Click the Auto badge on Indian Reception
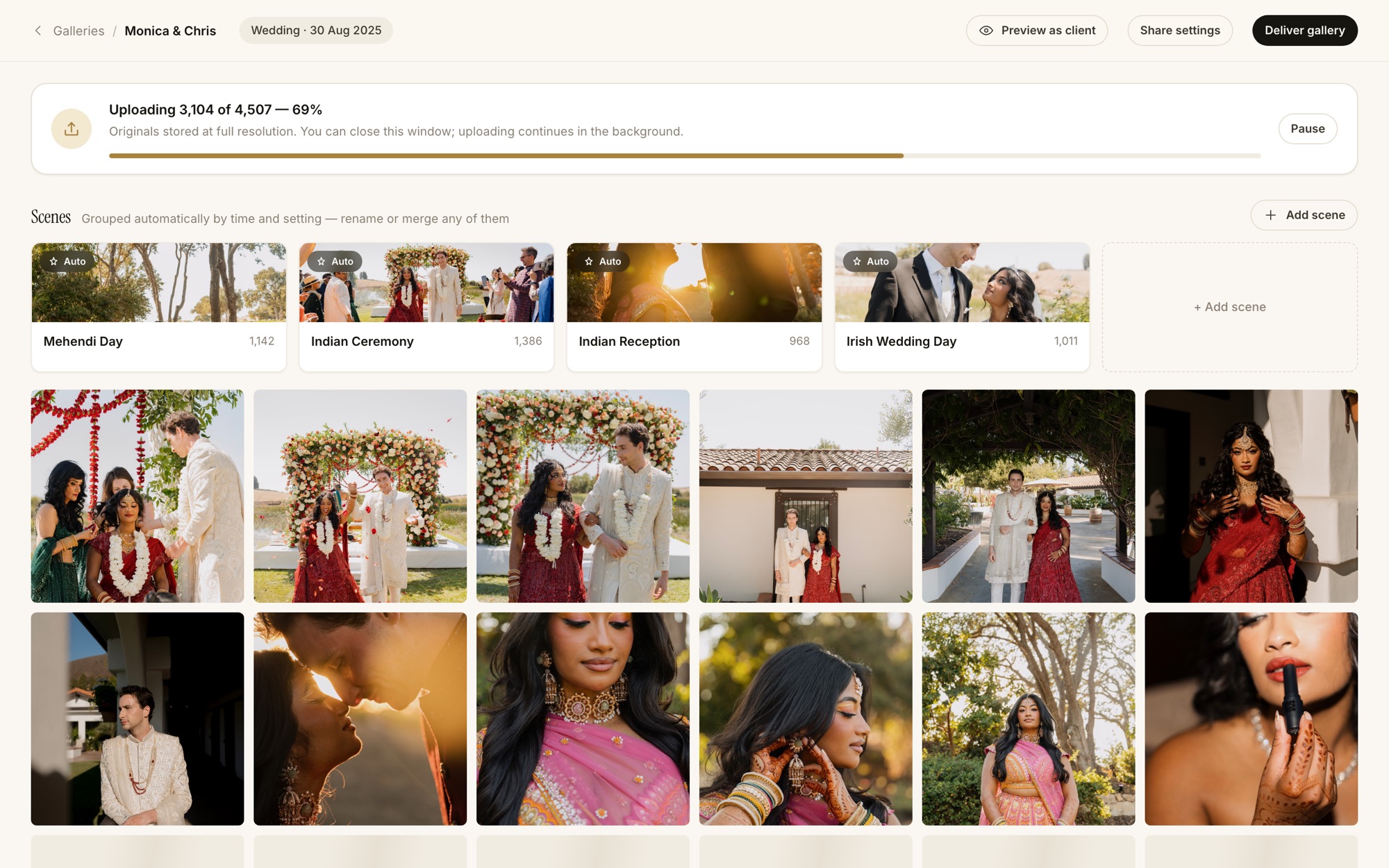Viewport: 1389px width, 868px height. click(x=603, y=261)
